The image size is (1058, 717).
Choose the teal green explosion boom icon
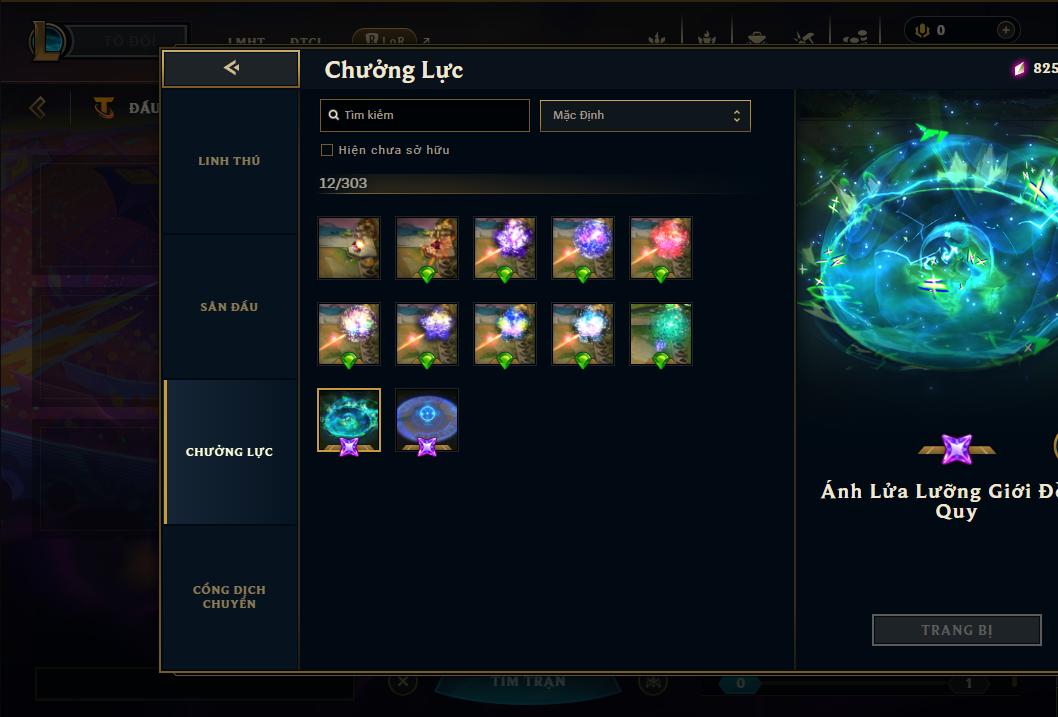click(661, 334)
